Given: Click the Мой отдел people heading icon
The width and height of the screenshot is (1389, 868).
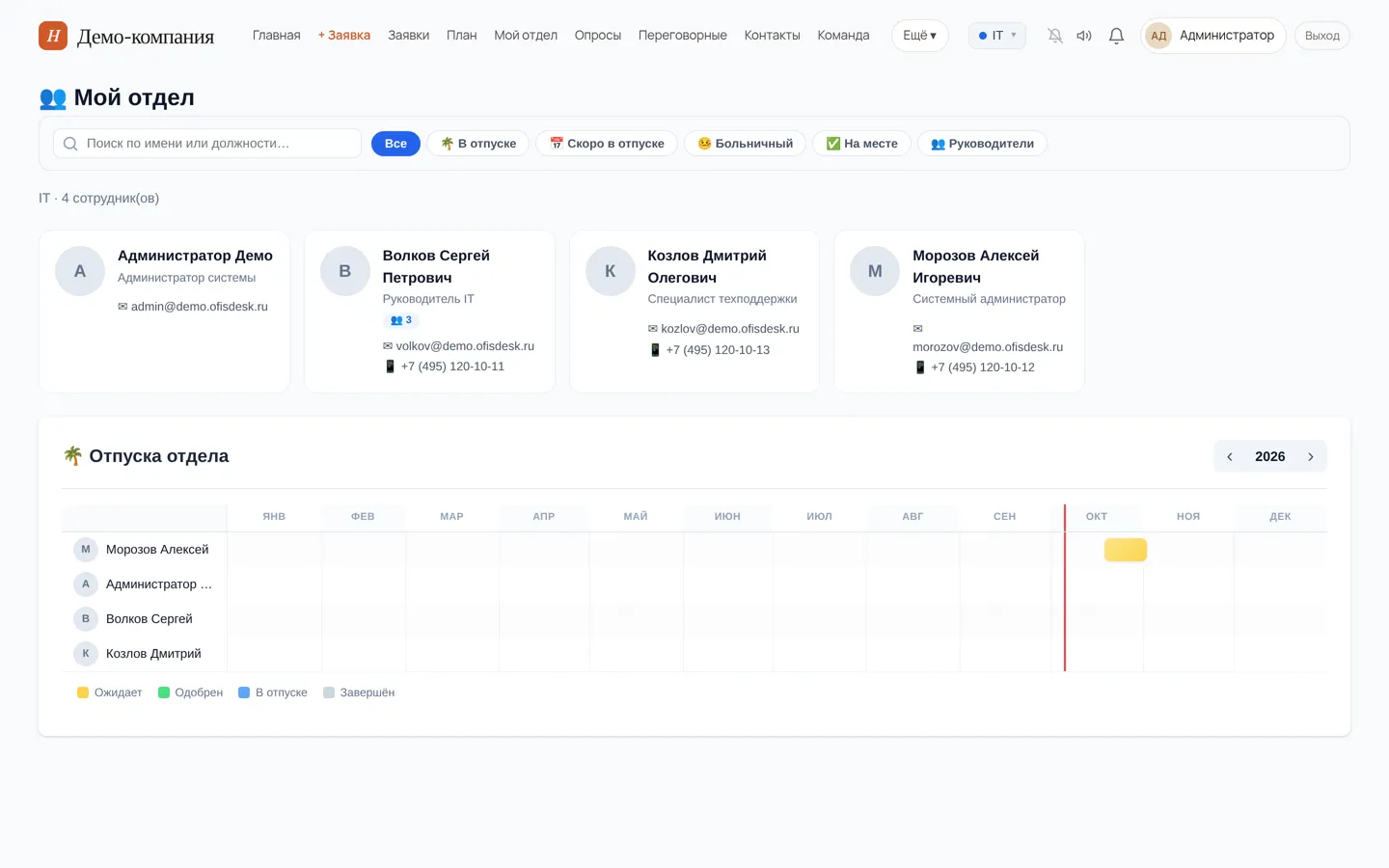Looking at the screenshot, I should (53, 97).
